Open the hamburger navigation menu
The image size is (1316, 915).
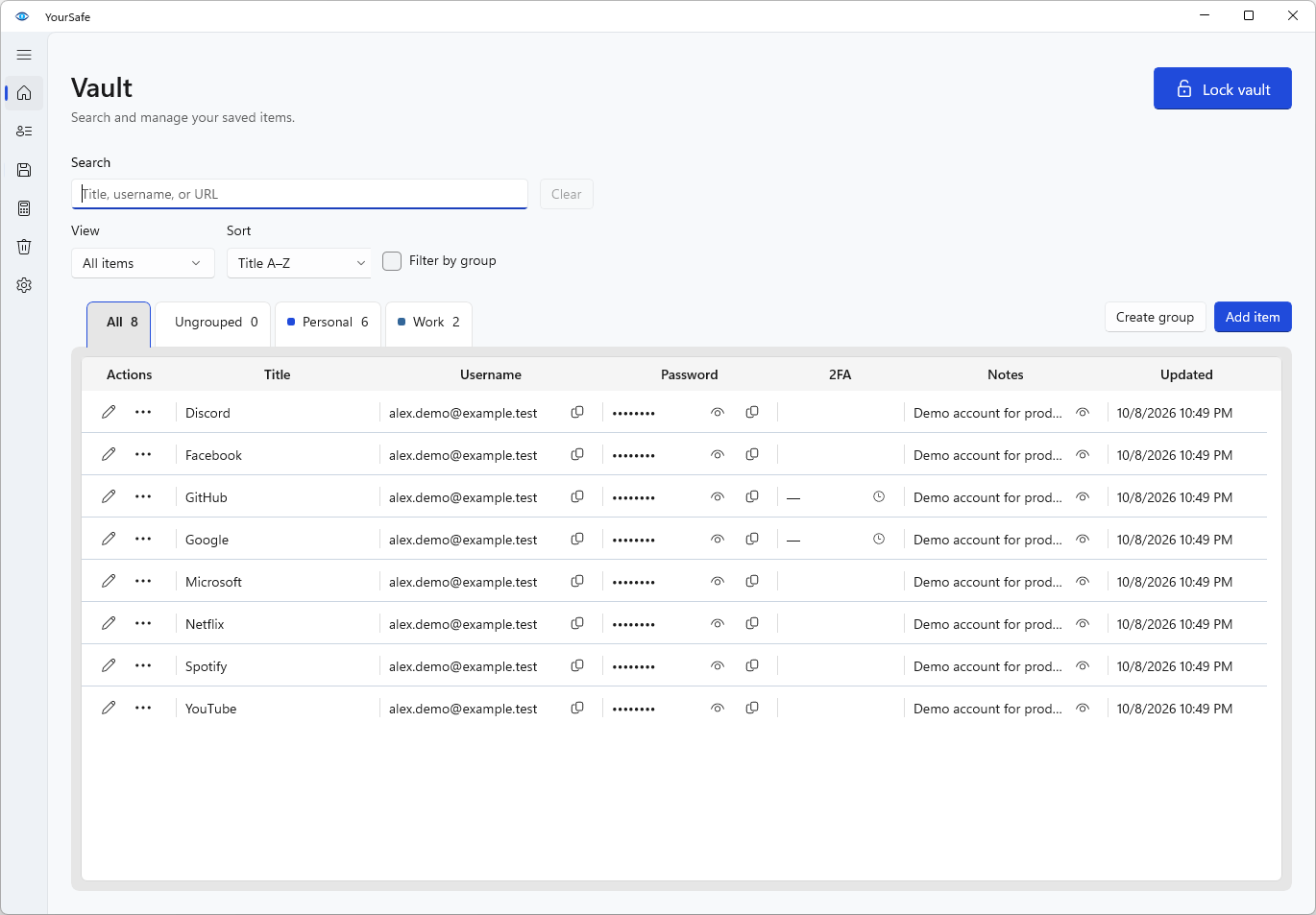pos(24,55)
